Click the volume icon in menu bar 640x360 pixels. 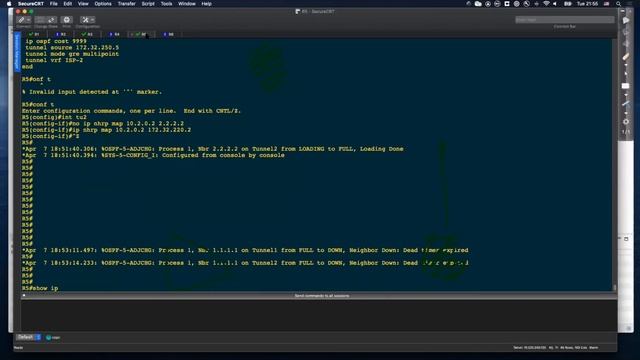(555, 4)
